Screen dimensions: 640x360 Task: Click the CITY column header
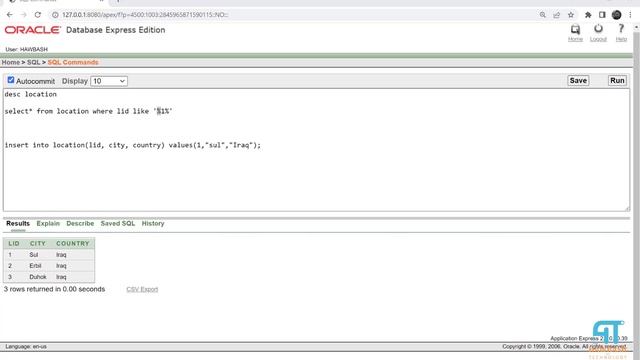(x=38, y=243)
